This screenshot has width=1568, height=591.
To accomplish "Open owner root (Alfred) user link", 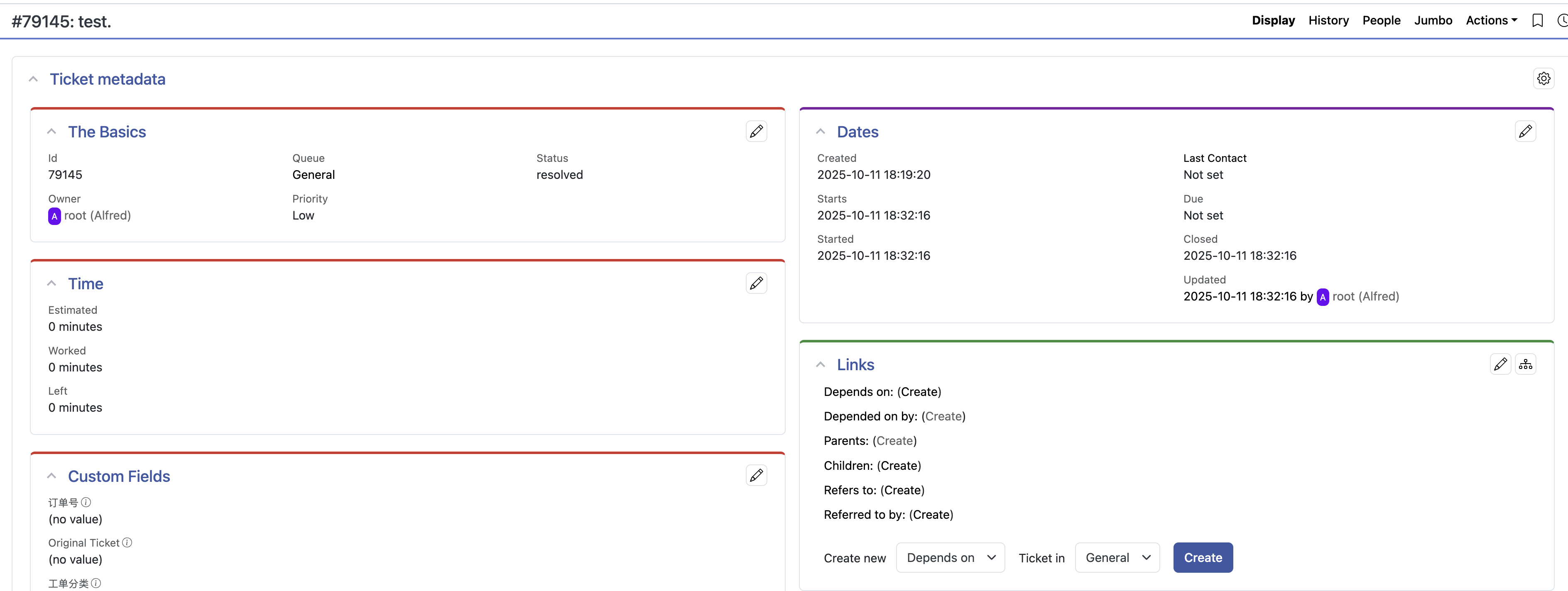I will coord(98,215).
